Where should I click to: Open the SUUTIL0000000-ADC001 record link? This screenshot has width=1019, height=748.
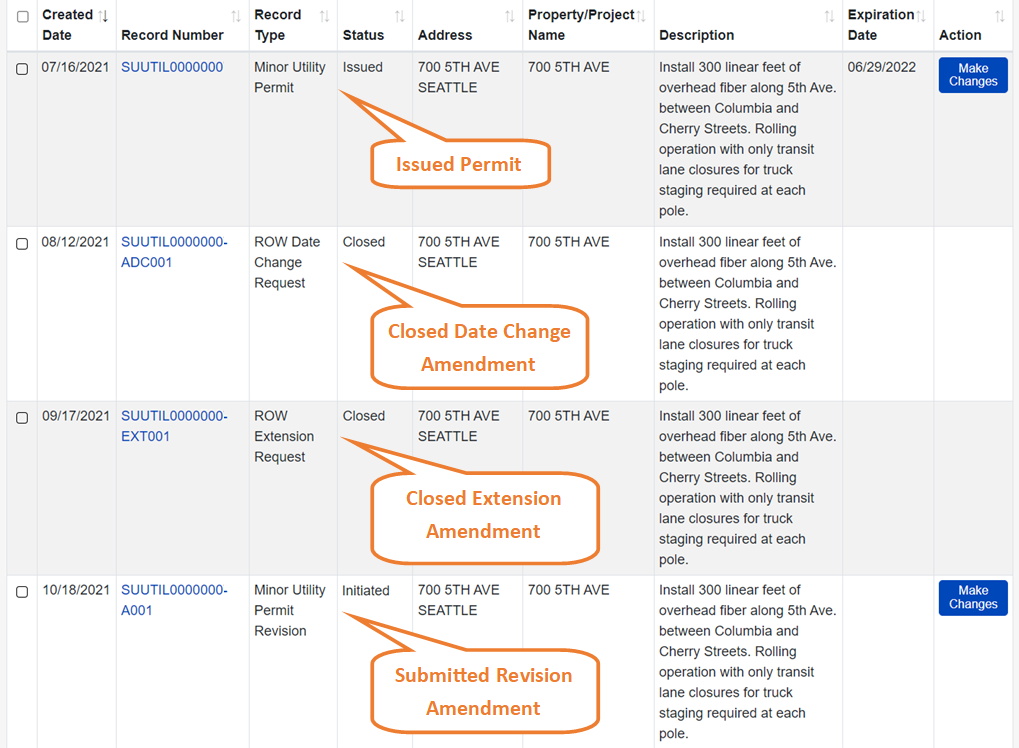tap(174, 252)
